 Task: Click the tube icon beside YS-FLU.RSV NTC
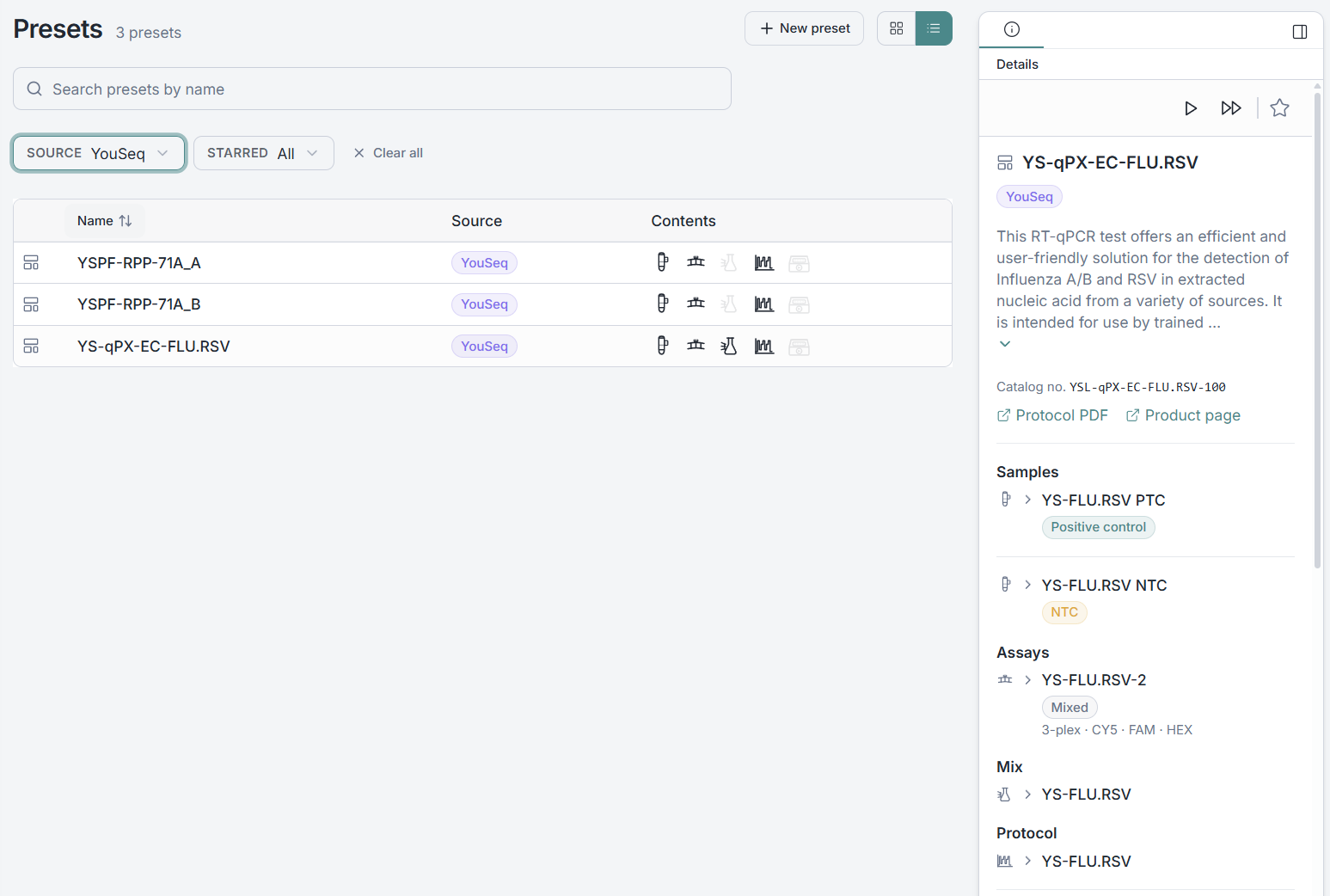point(1006,584)
